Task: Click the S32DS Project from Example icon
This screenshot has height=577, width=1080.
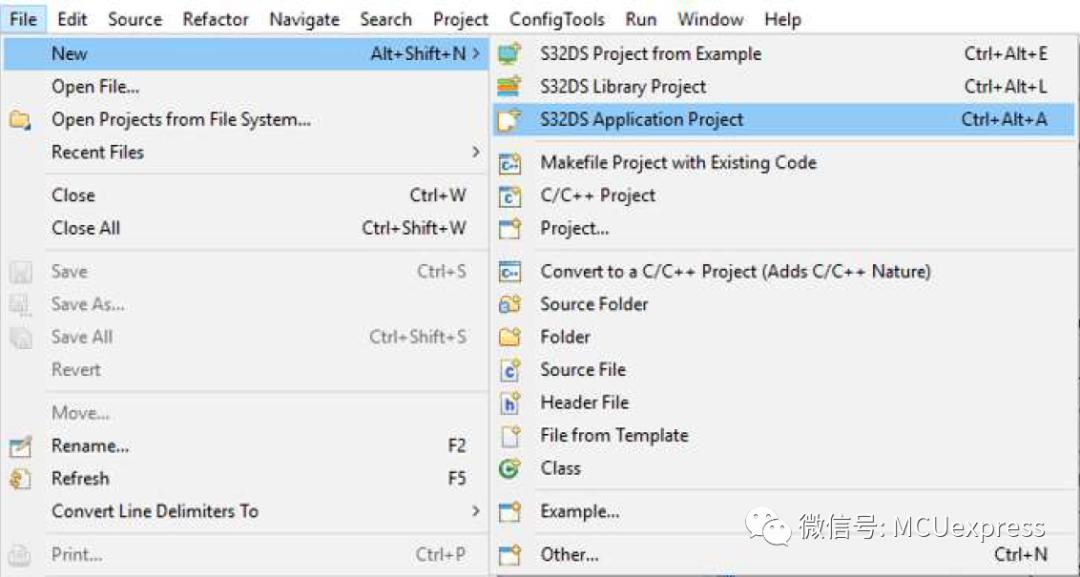Action: [x=510, y=54]
